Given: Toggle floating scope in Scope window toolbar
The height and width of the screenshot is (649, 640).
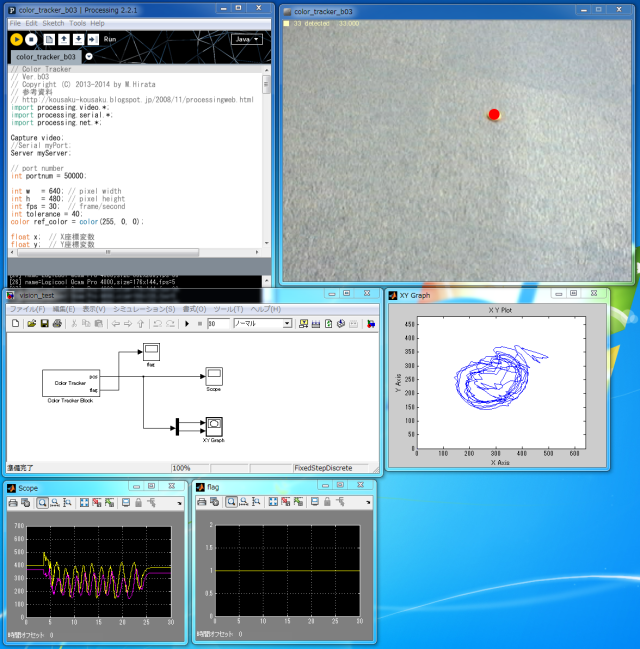Looking at the screenshot, I should coord(126,503).
